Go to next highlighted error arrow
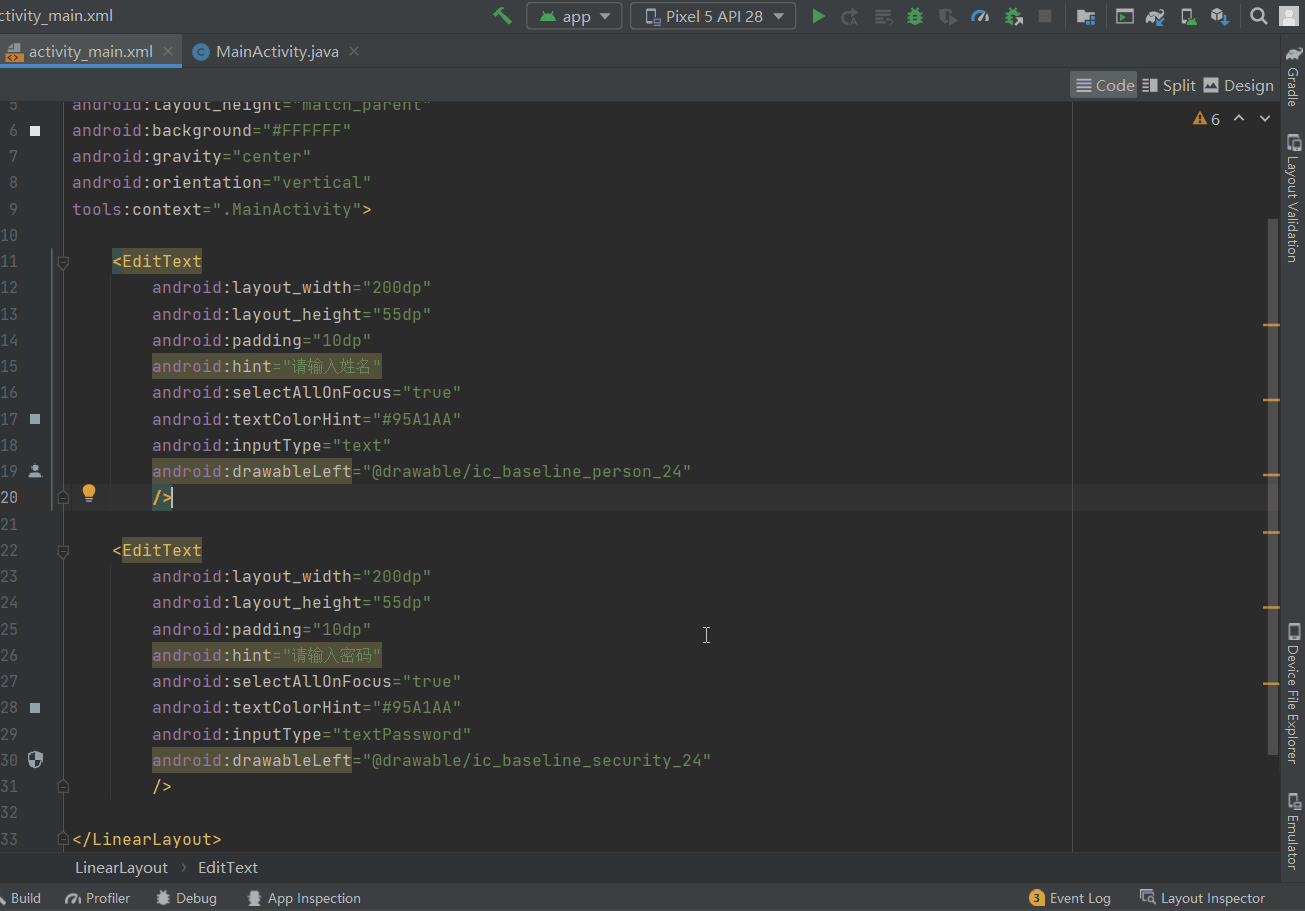Screen dimensions: 1305x911 click(1265, 118)
